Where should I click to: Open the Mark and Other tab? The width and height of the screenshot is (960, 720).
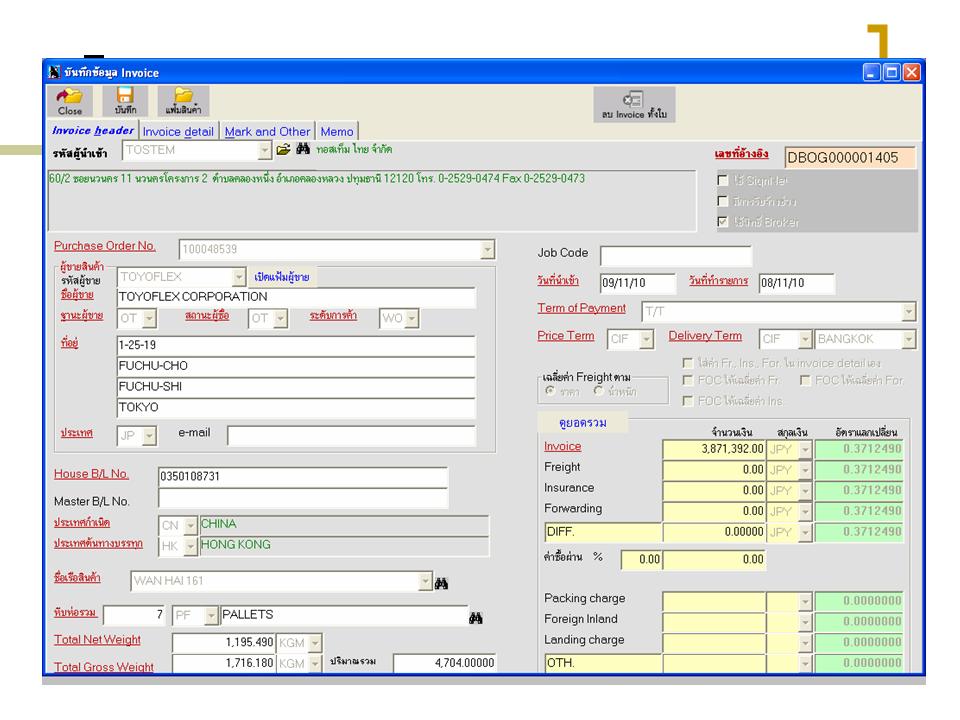pos(267,131)
